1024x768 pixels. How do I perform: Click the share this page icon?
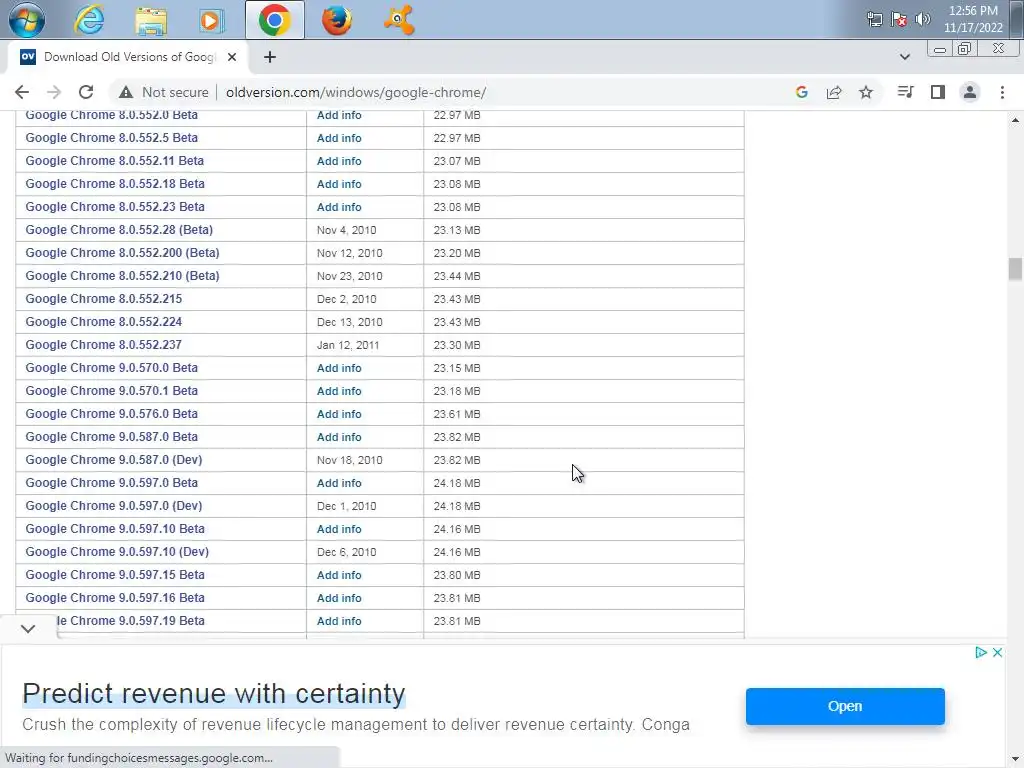tap(834, 92)
